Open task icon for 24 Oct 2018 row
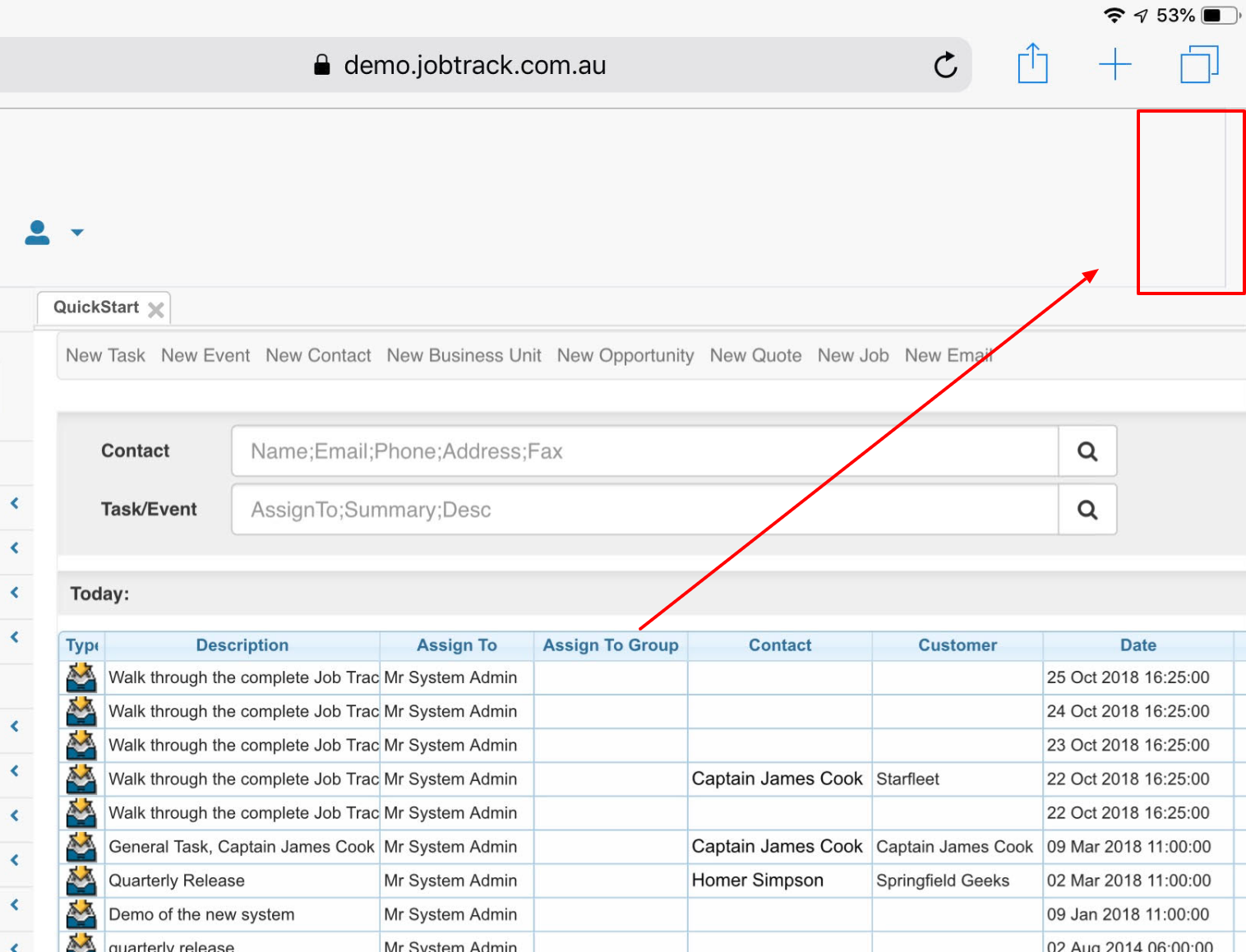 tap(81, 711)
